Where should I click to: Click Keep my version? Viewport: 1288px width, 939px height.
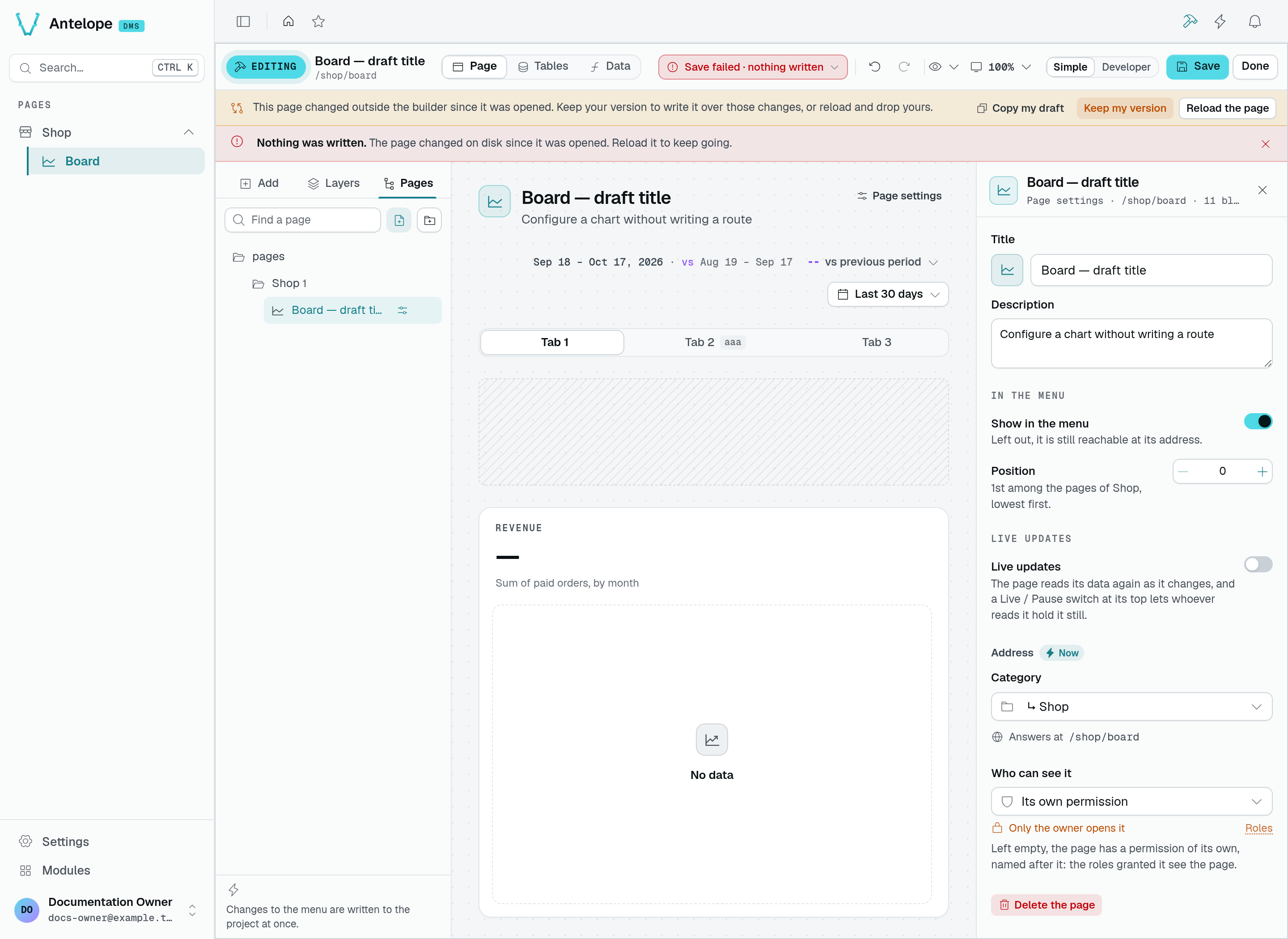[x=1124, y=108]
